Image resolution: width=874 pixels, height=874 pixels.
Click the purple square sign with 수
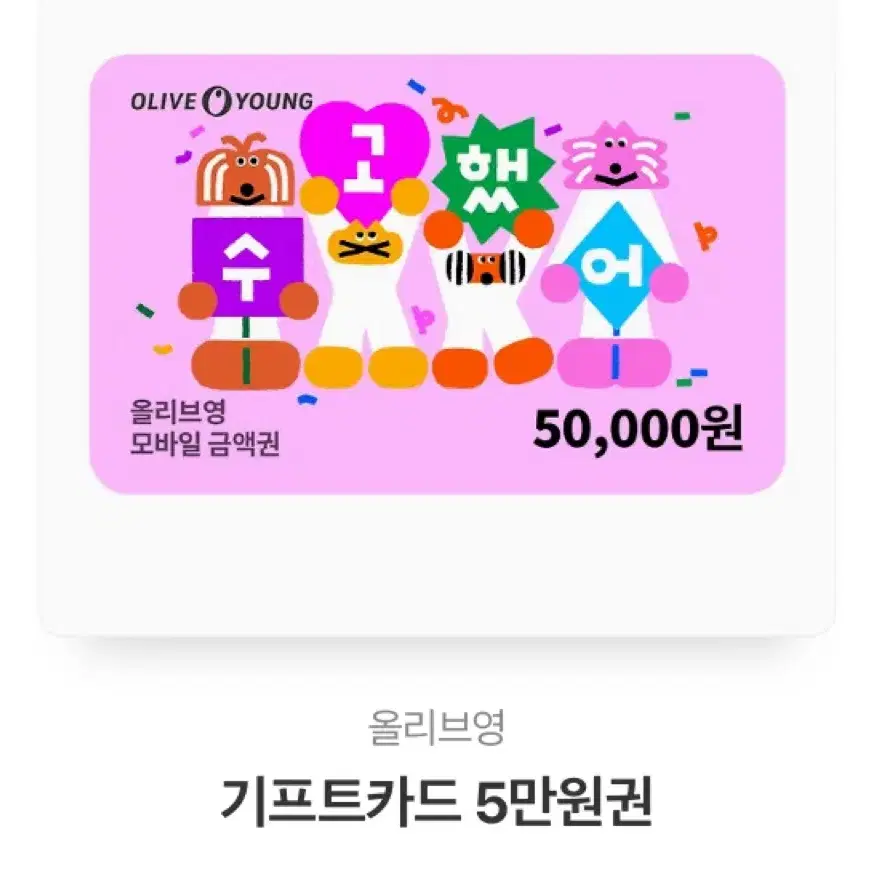[x=247, y=267]
